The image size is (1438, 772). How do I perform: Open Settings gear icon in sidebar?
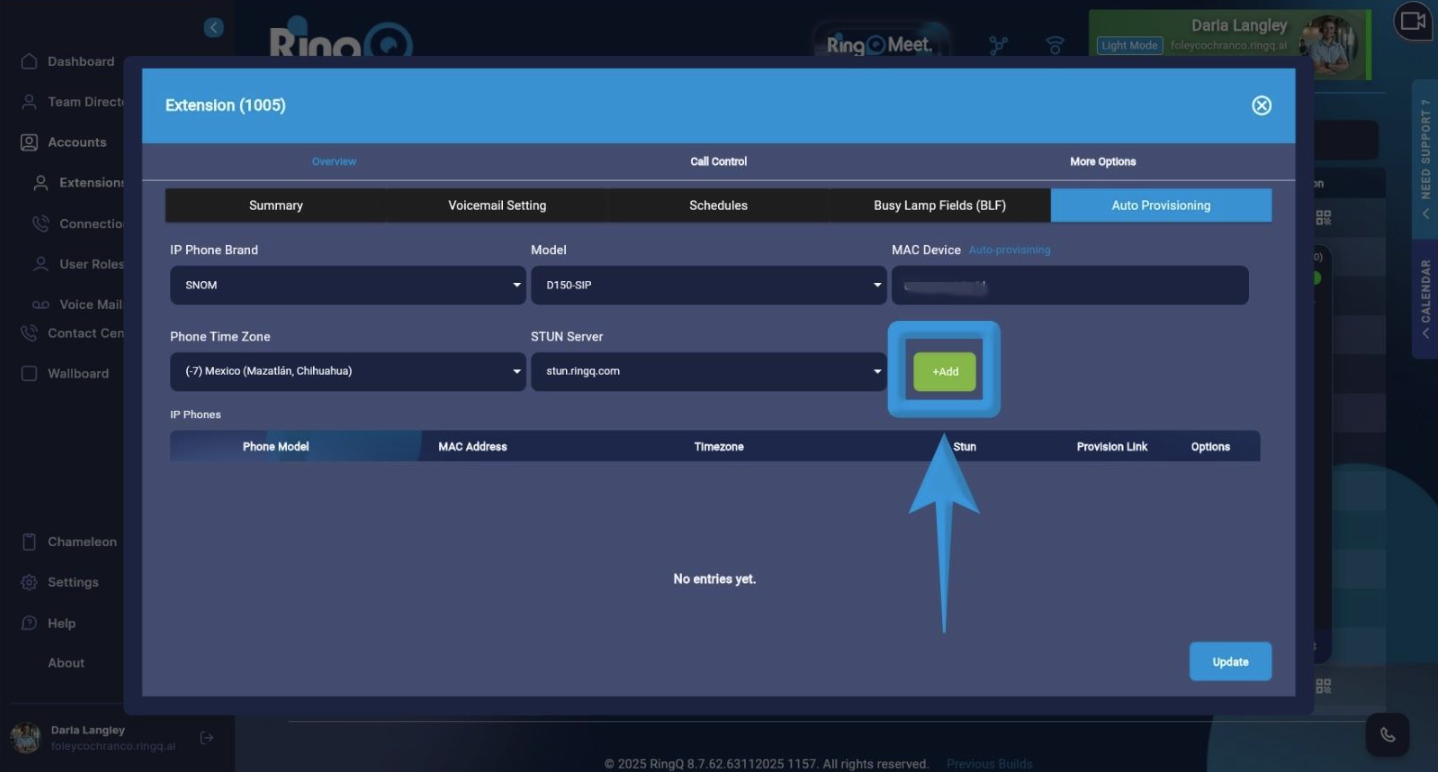click(30, 582)
